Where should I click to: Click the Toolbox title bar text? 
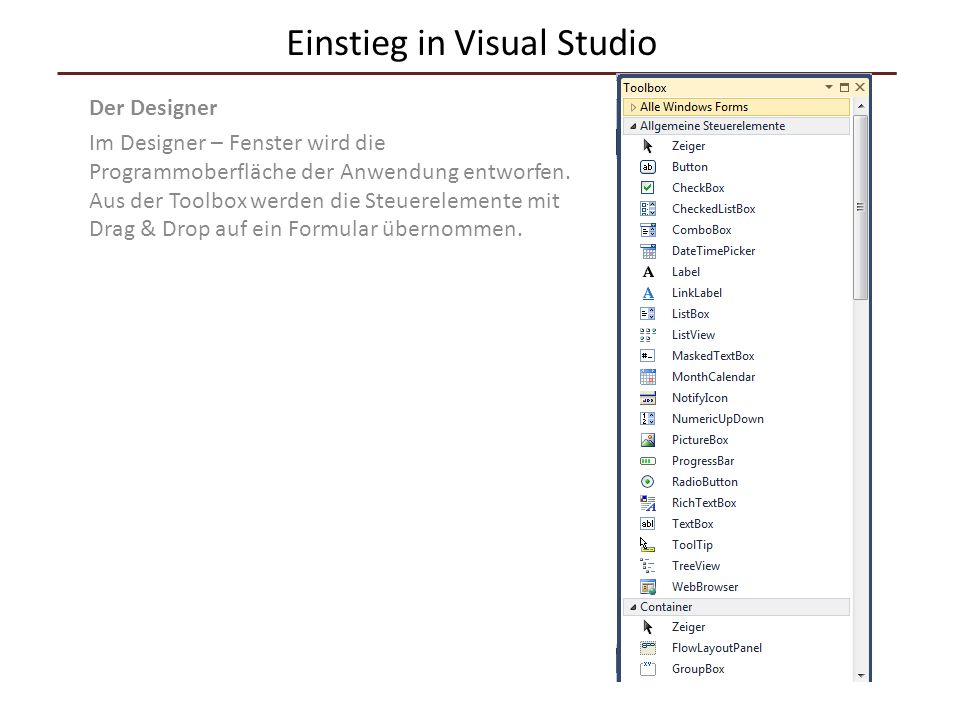(645, 88)
